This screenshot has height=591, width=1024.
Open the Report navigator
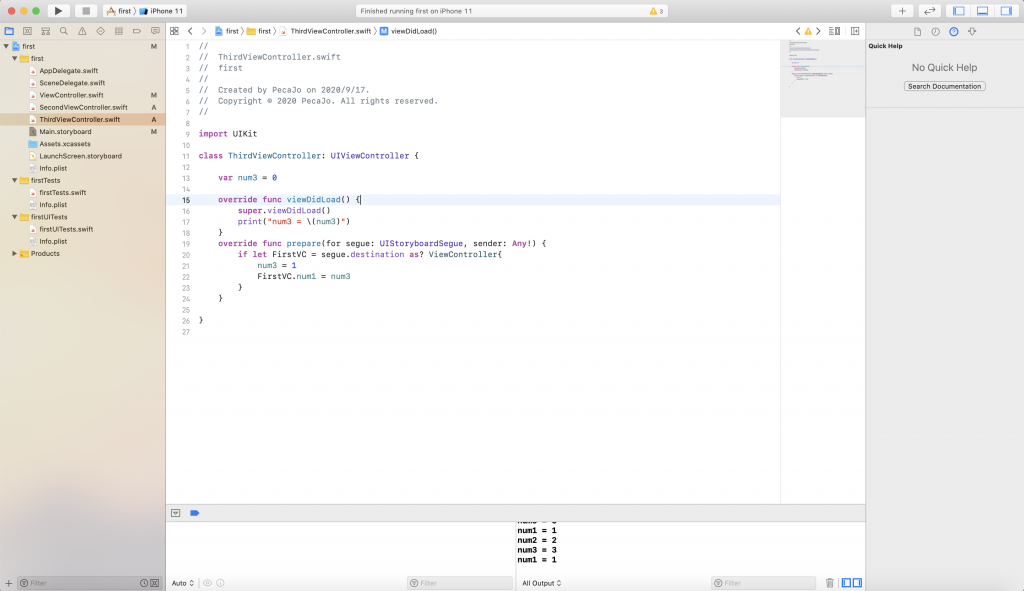point(155,31)
